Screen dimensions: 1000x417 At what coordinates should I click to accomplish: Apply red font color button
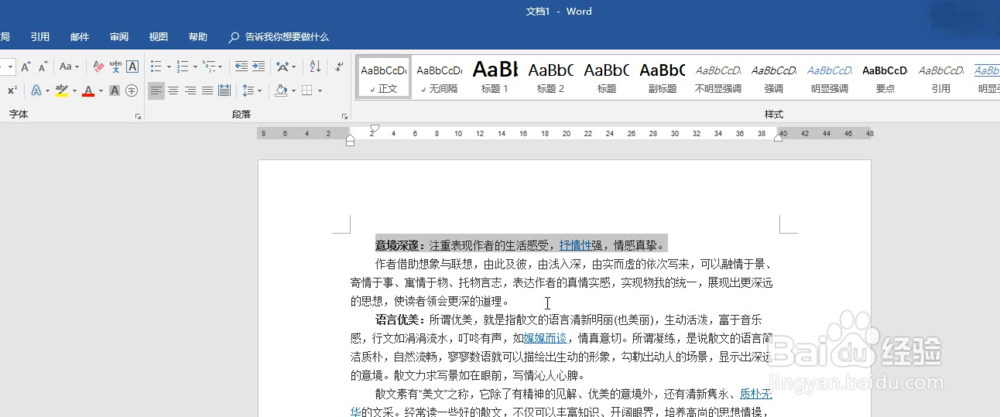(x=88, y=91)
